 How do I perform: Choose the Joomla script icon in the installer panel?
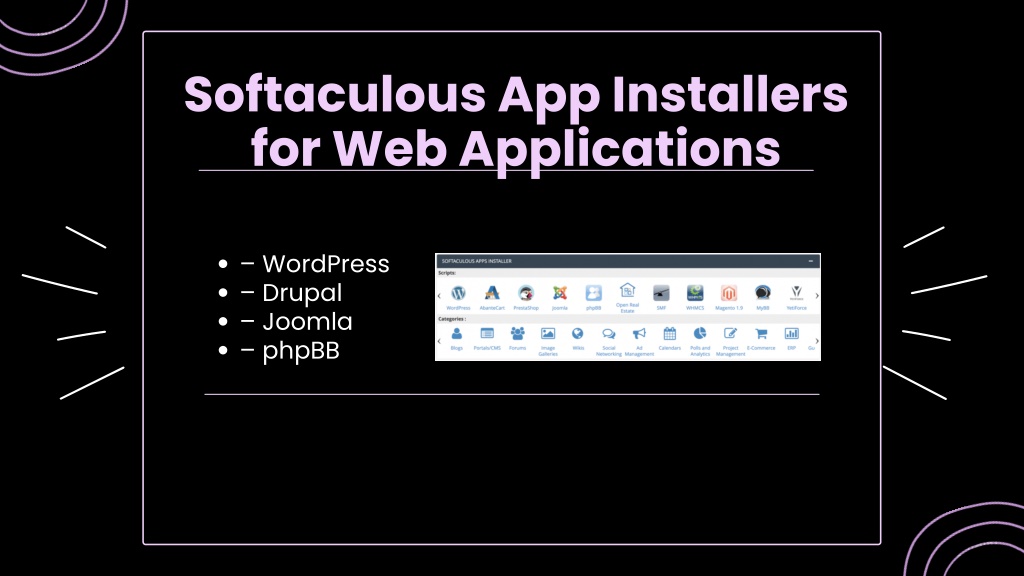point(560,293)
